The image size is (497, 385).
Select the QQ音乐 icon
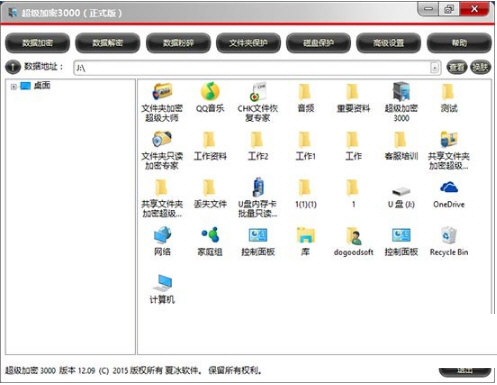click(210, 97)
